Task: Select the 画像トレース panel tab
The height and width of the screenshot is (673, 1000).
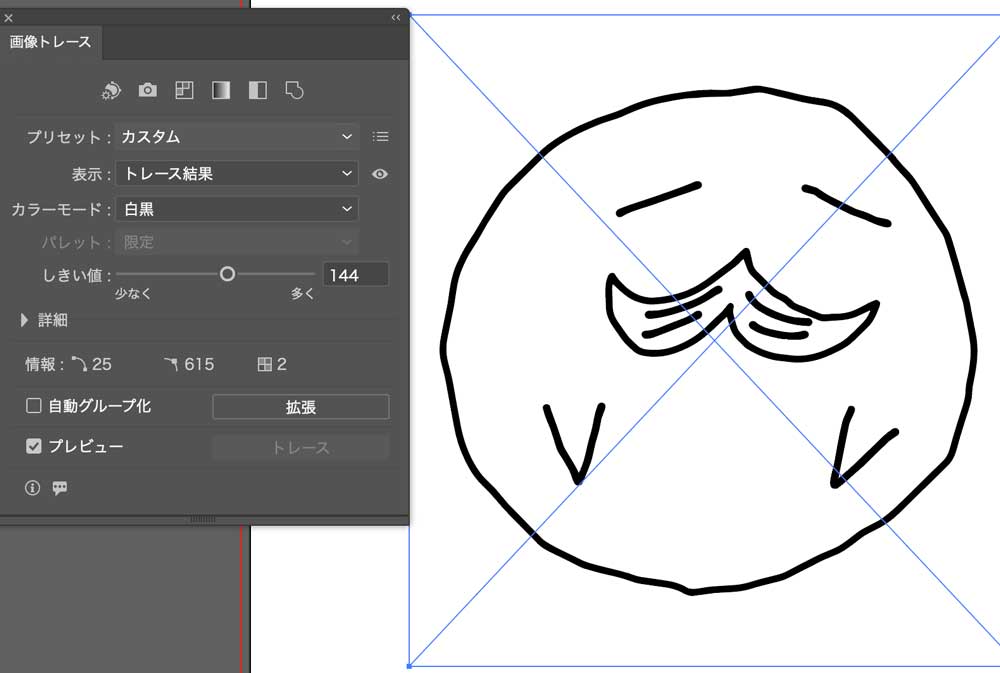Action: tap(50, 42)
